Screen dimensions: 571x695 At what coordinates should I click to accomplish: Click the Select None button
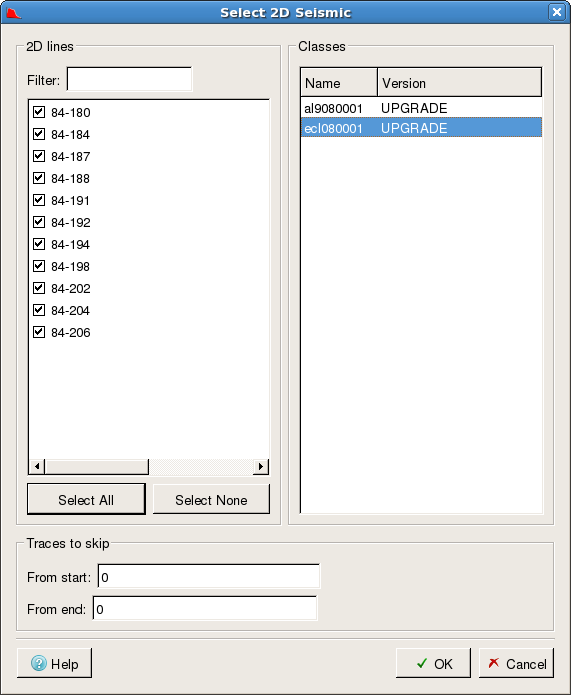click(211, 500)
